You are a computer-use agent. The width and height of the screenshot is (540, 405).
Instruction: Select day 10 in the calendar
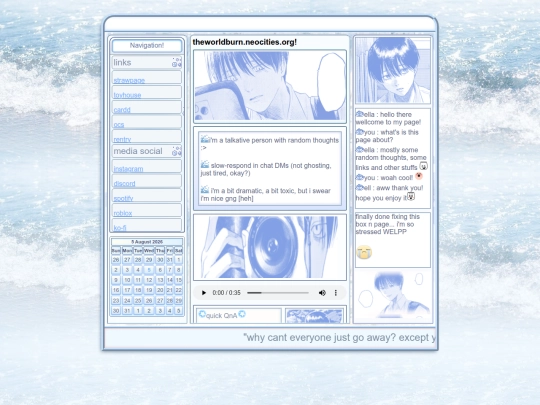[127, 280]
